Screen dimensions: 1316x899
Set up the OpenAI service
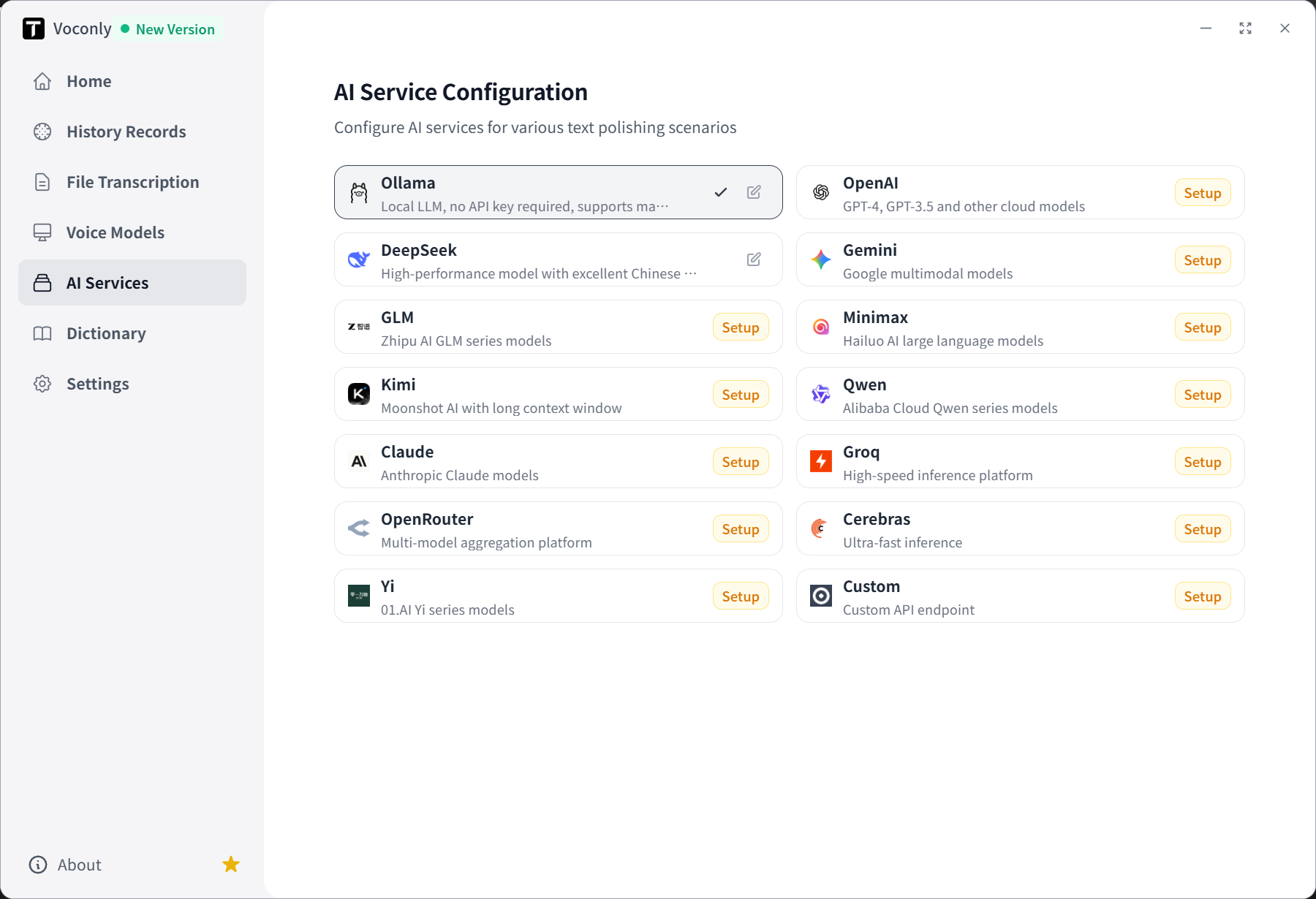1203,193
